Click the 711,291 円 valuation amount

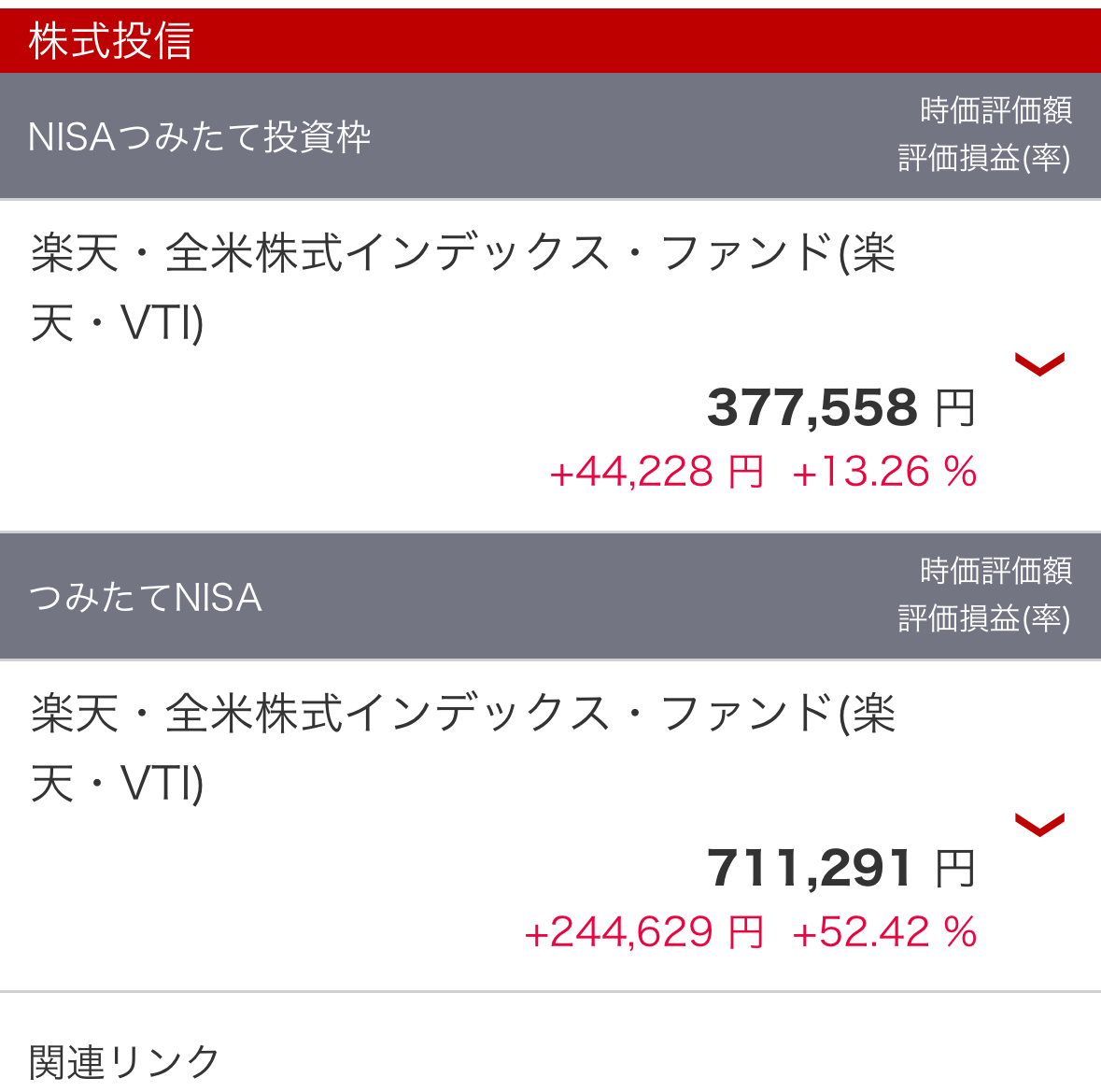809,869
